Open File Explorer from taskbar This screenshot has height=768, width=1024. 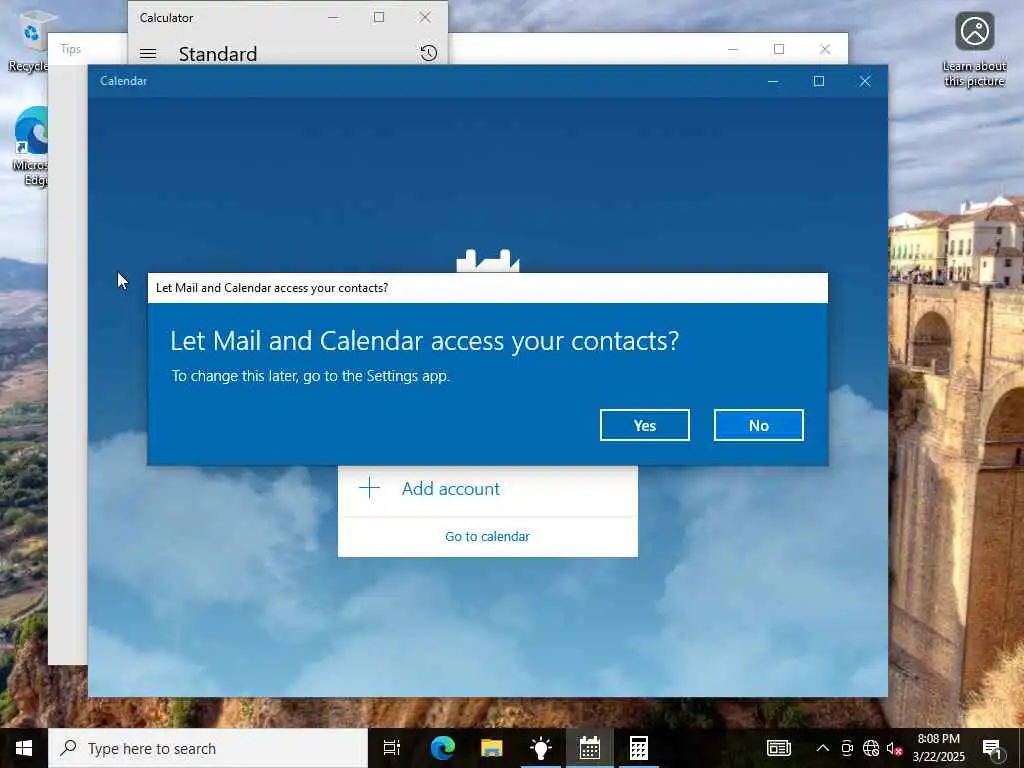coord(492,748)
